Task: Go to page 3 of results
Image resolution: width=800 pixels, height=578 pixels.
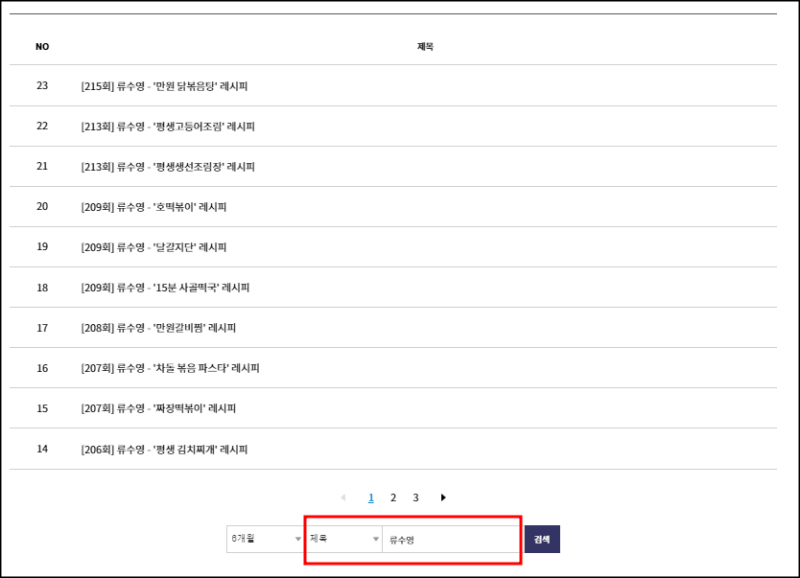Action: (x=417, y=496)
